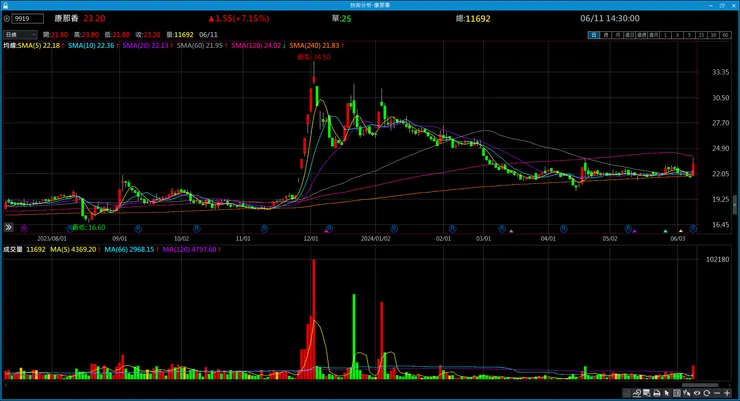
Task: Click the vertical scrollbar handle at right edge
Action: click(x=735, y=204)
